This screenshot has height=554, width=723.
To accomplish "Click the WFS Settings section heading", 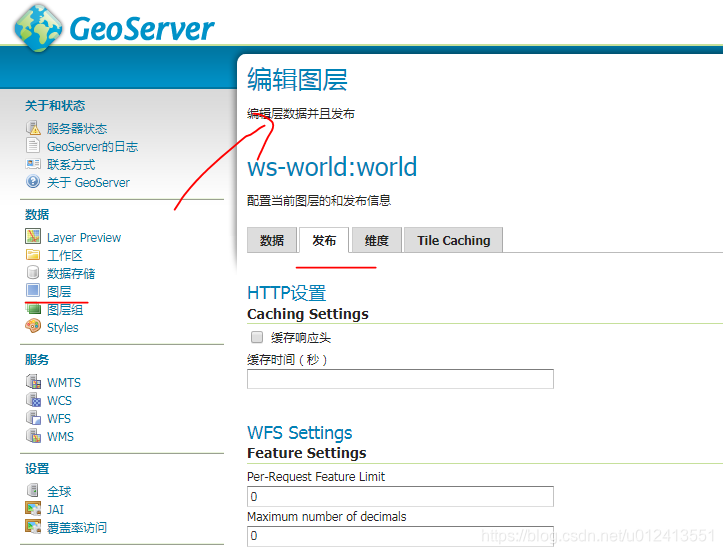I will [300, 433].
